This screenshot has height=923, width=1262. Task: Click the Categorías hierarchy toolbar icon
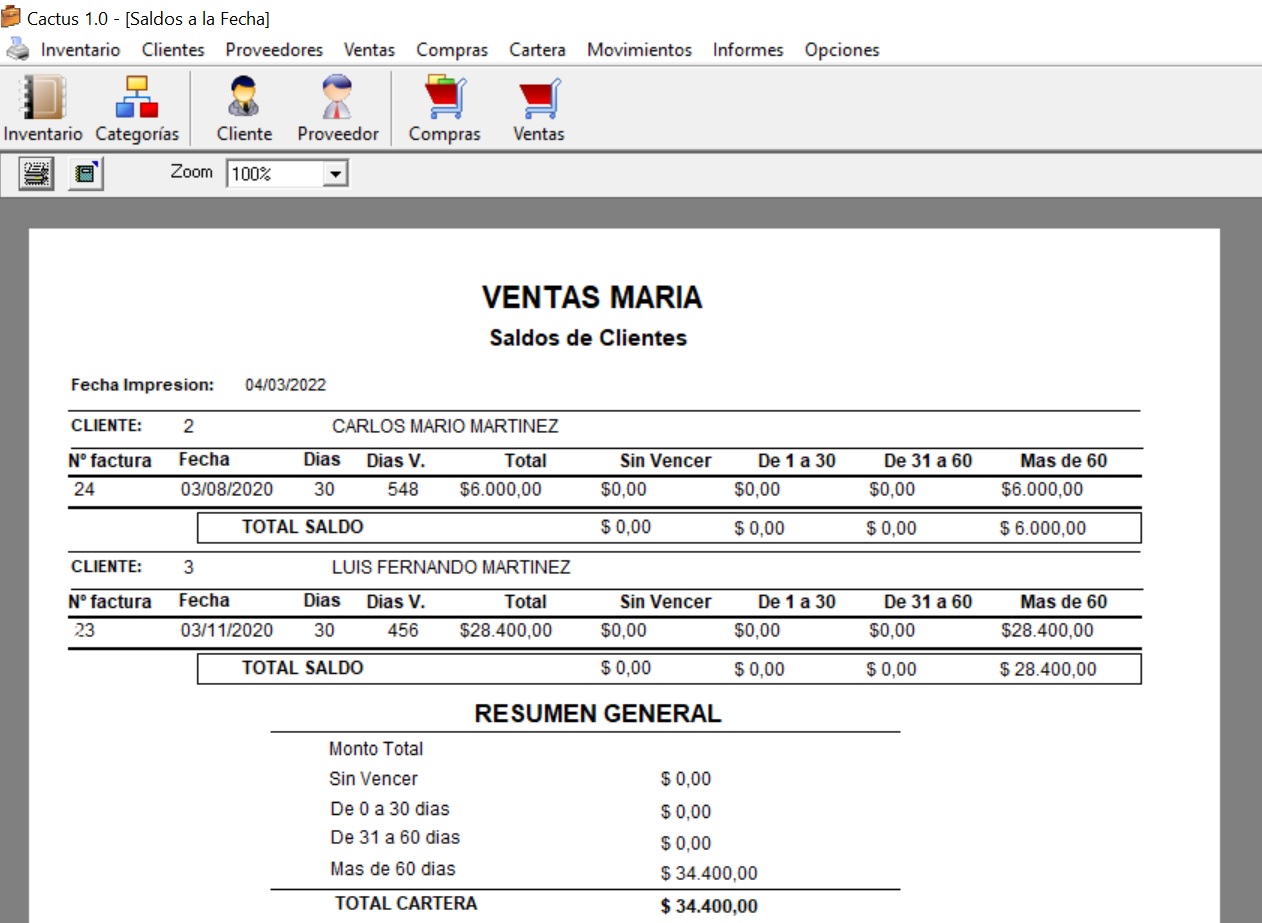coord(137,99)
